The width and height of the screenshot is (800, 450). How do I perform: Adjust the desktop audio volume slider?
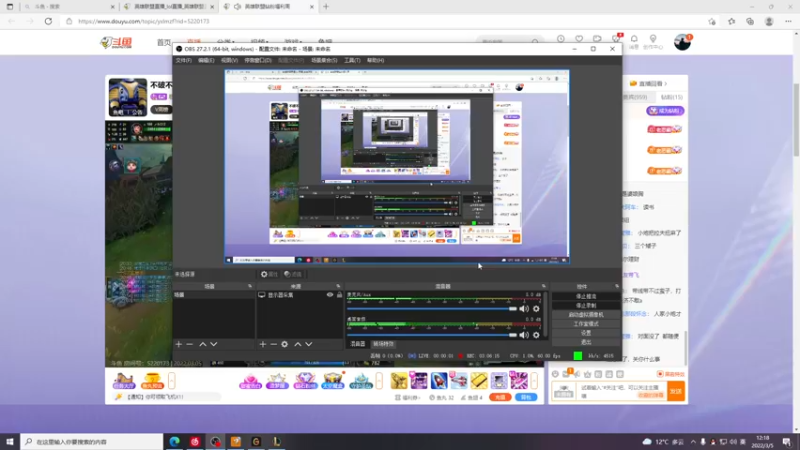pos(432,335)
